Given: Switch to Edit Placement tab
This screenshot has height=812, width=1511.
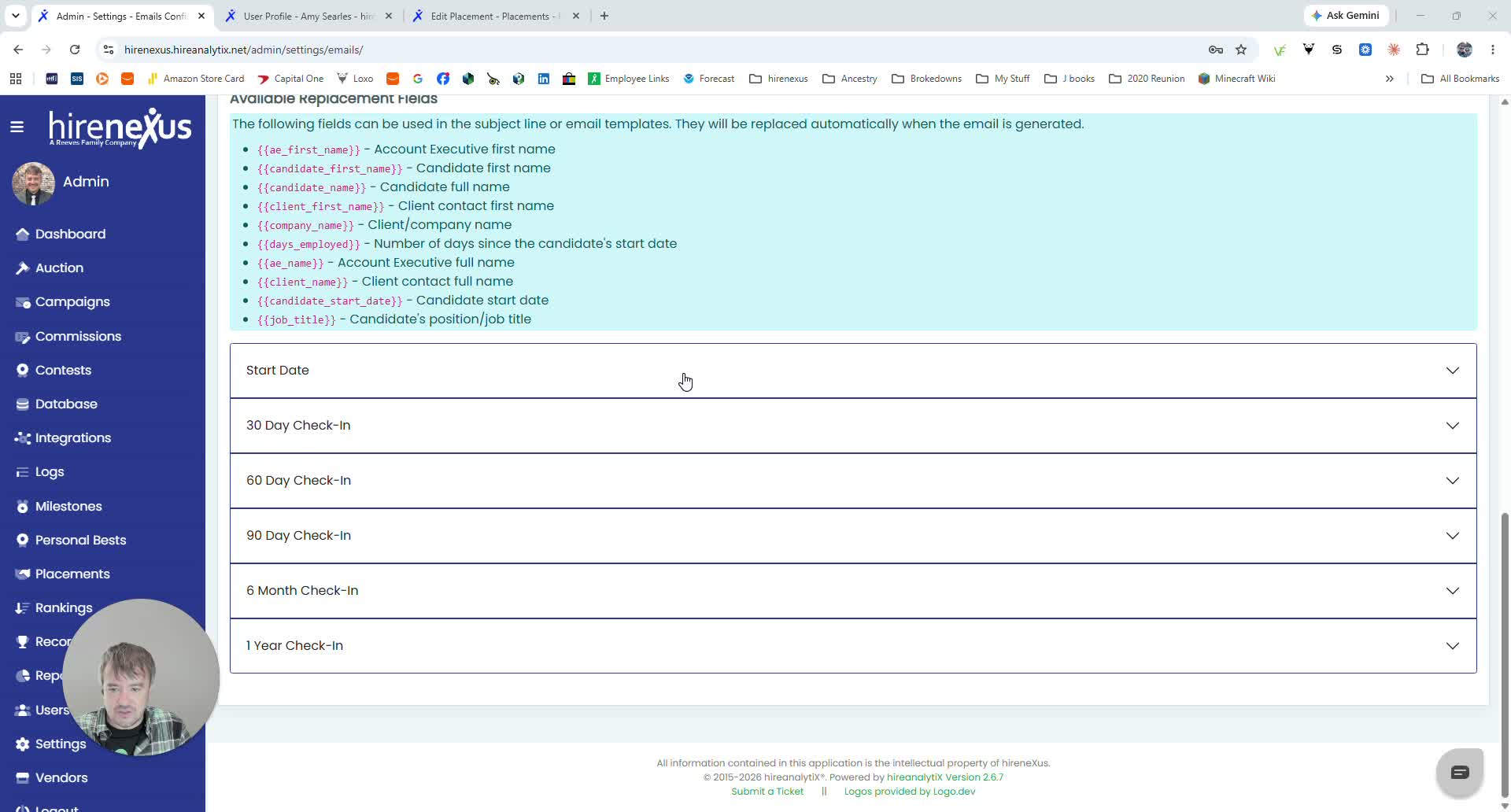Looking at the screenshot, I should click(494, 16).
